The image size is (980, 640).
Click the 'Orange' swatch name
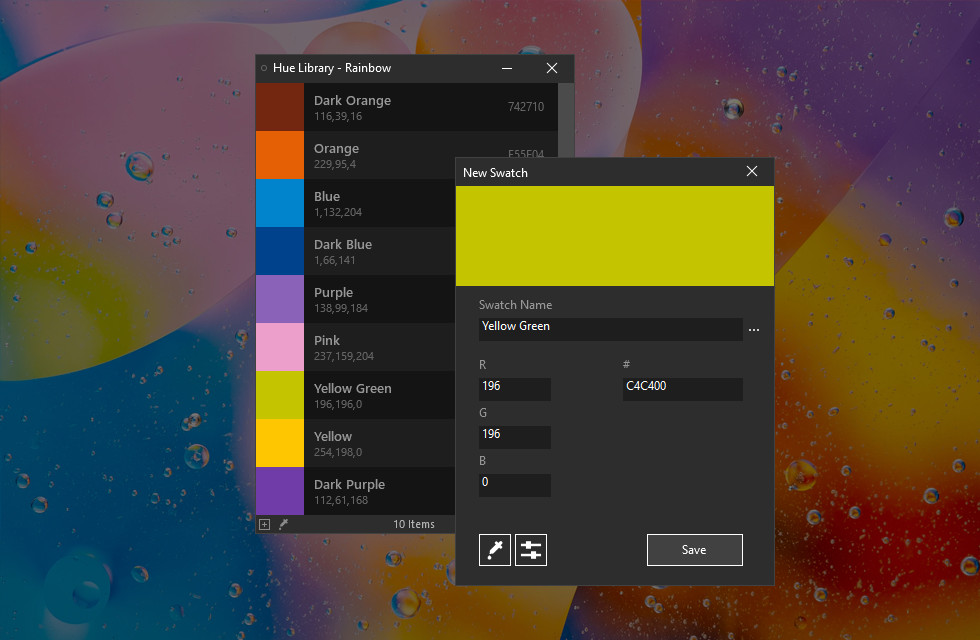tap(336, 149)
